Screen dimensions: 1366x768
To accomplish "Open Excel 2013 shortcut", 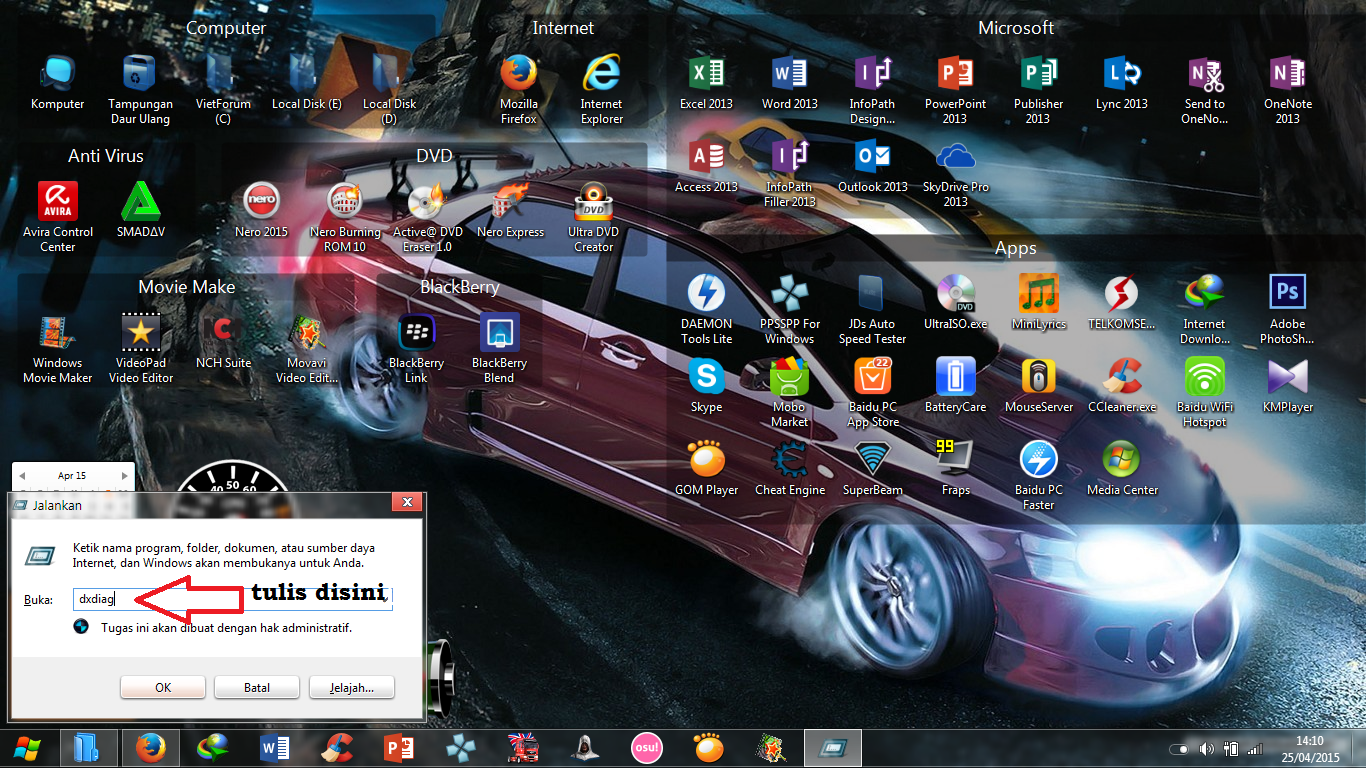I will 706,83.
